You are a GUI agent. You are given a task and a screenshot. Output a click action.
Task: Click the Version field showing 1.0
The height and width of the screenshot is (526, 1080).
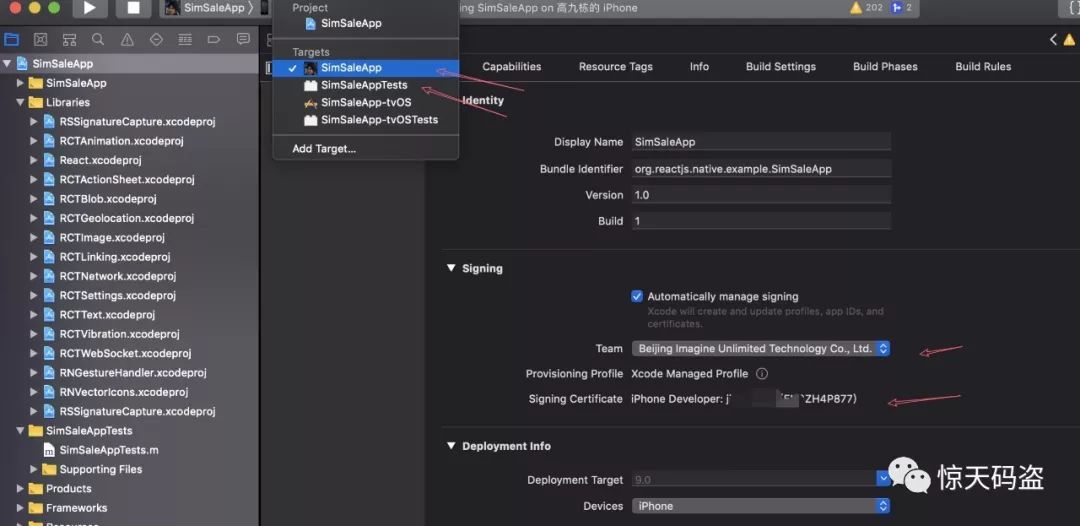pyautogui.click(x=761, y=195)
